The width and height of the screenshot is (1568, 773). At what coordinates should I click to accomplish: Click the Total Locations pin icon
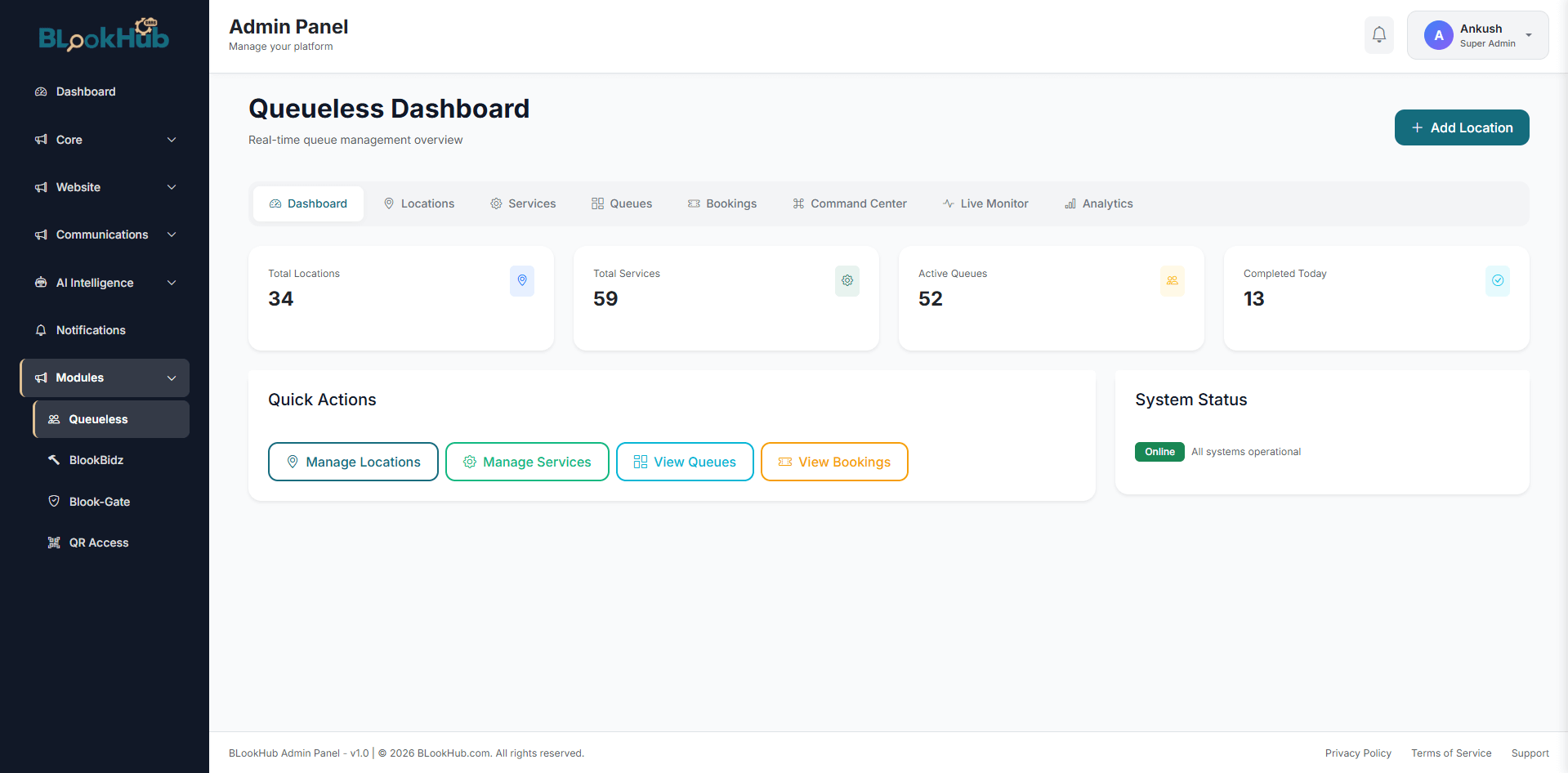(x=521, y=280)
